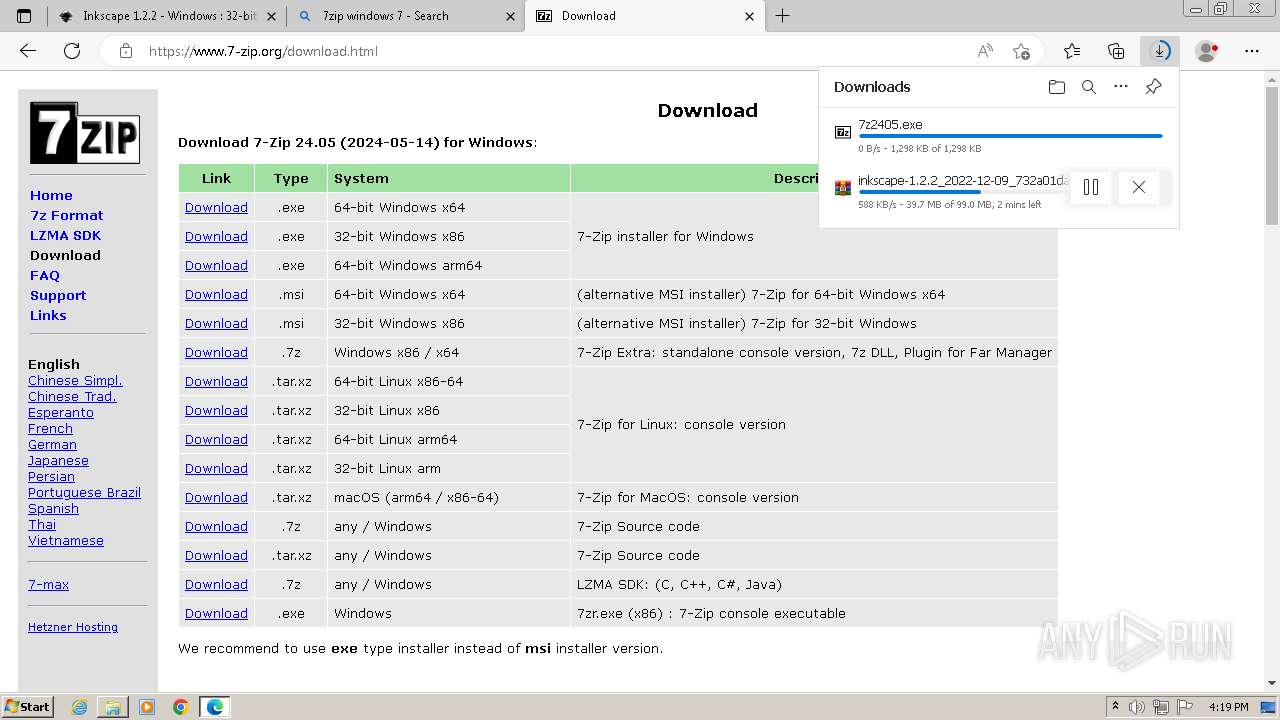This screenshot has width=1280, height=720.
Task: Open Home in 7-Zip sidebar
Action: [51, 195]
